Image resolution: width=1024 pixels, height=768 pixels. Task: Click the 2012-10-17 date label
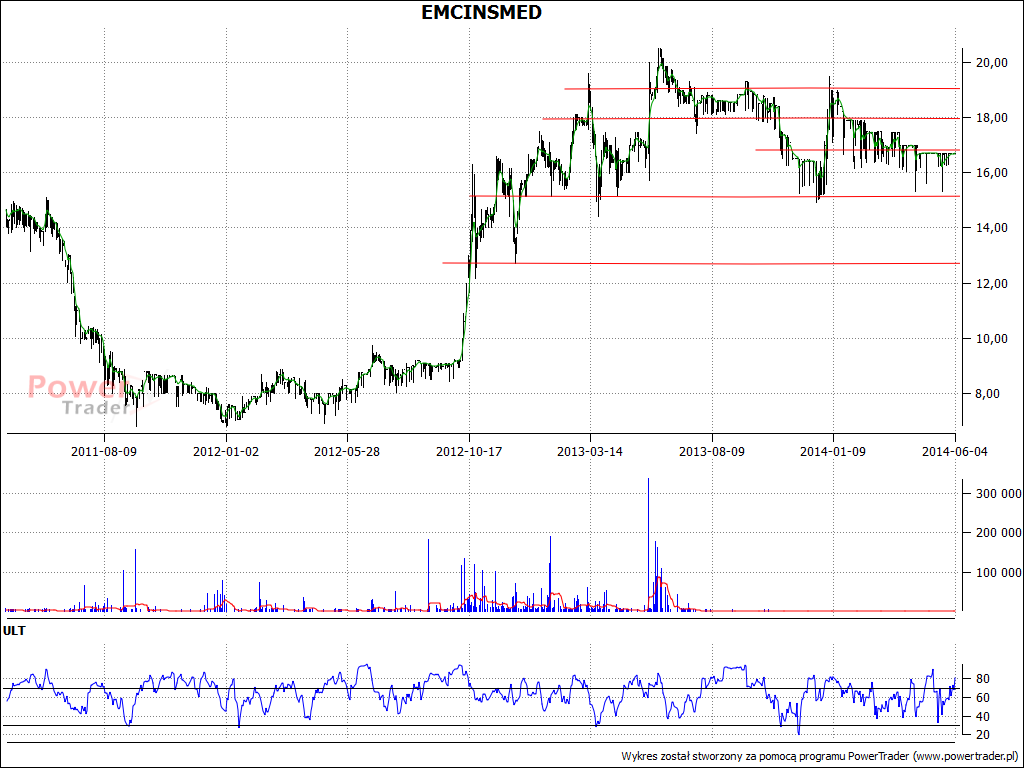(x=469, y=451)
